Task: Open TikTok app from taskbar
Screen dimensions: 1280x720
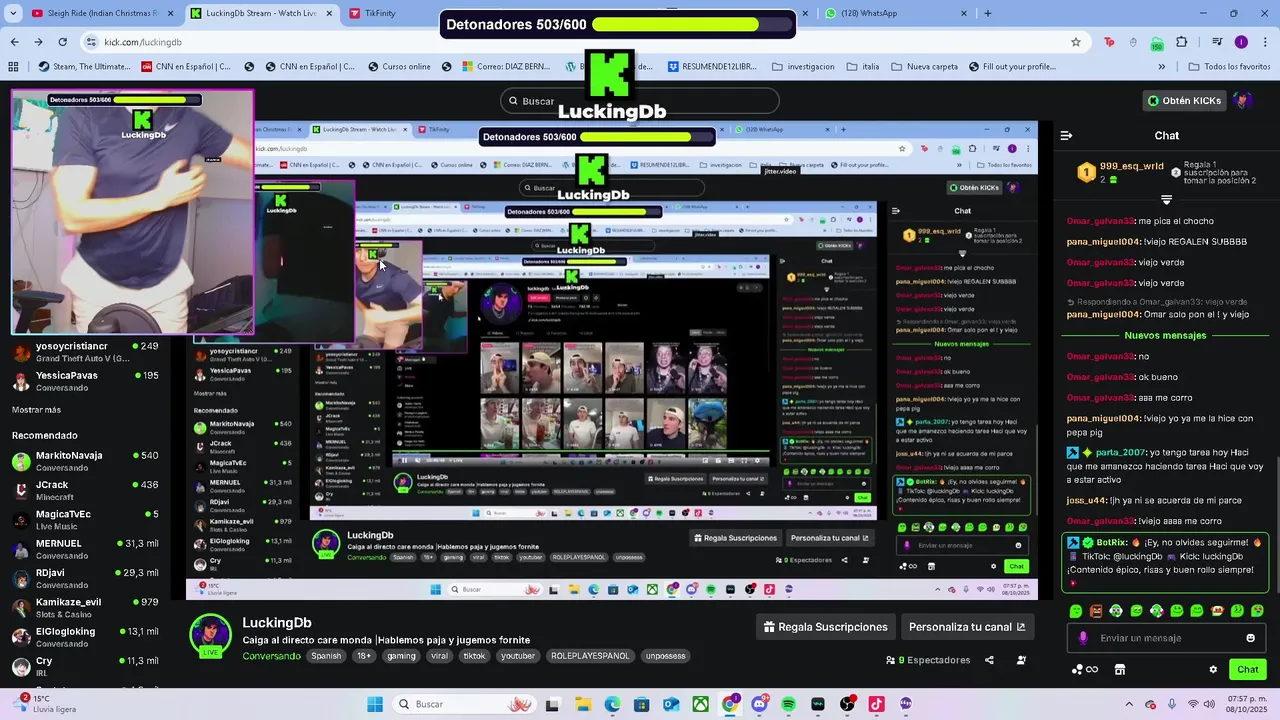Action: tap(876, 704)
